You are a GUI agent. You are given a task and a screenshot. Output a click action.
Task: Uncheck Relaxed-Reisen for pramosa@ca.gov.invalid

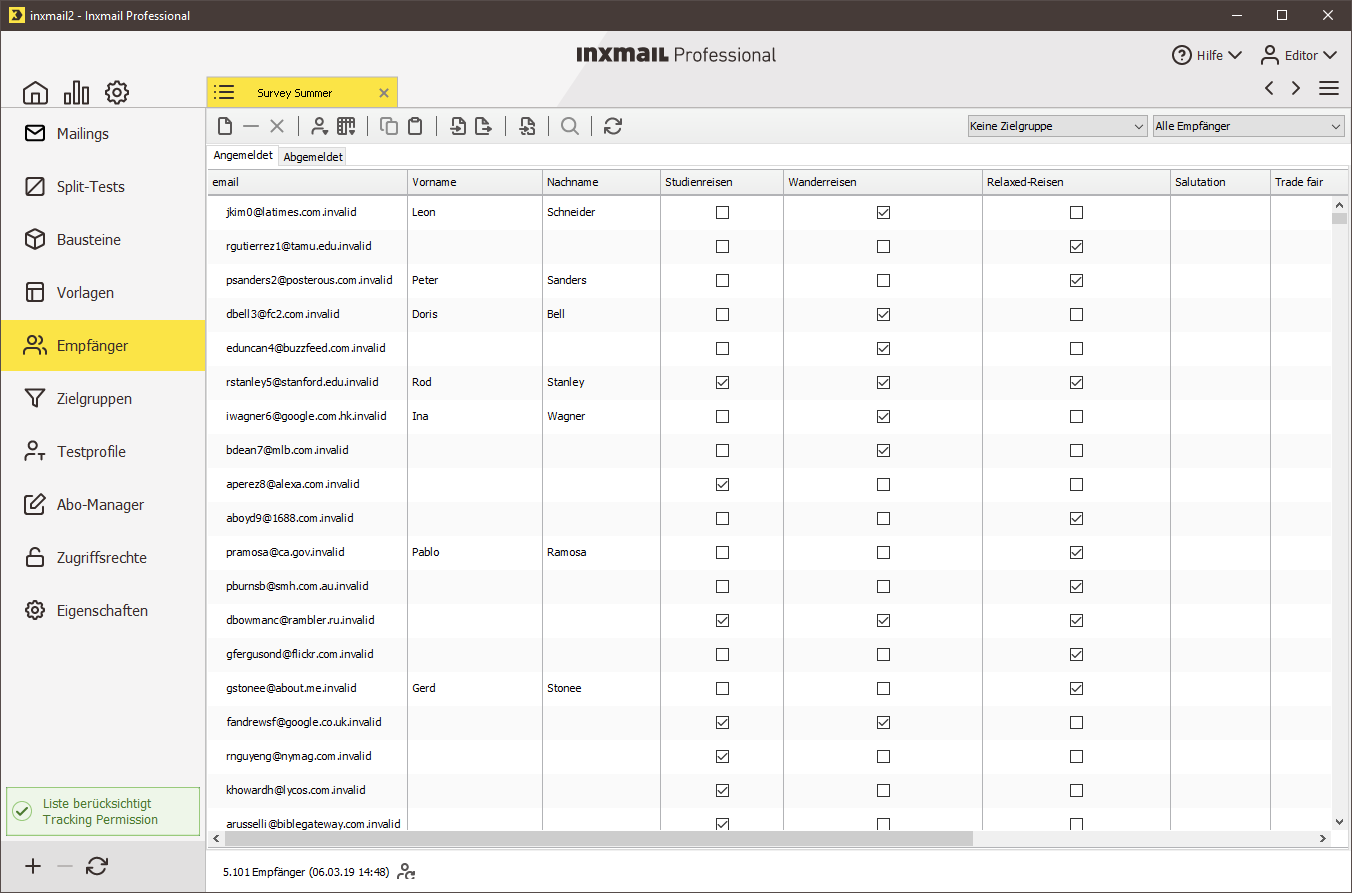pyautogui.click(x=1076, y=552)
